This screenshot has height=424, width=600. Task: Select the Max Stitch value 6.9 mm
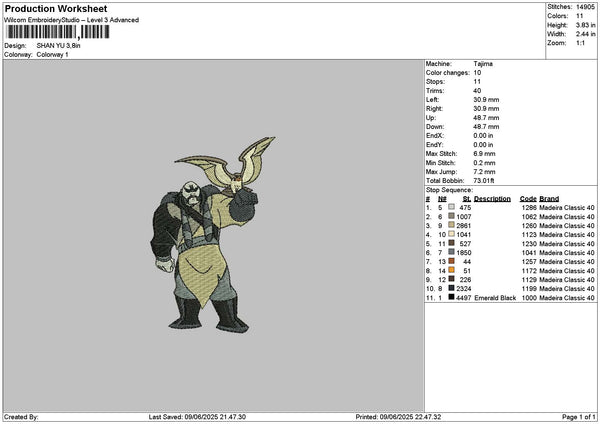point(484,154)
